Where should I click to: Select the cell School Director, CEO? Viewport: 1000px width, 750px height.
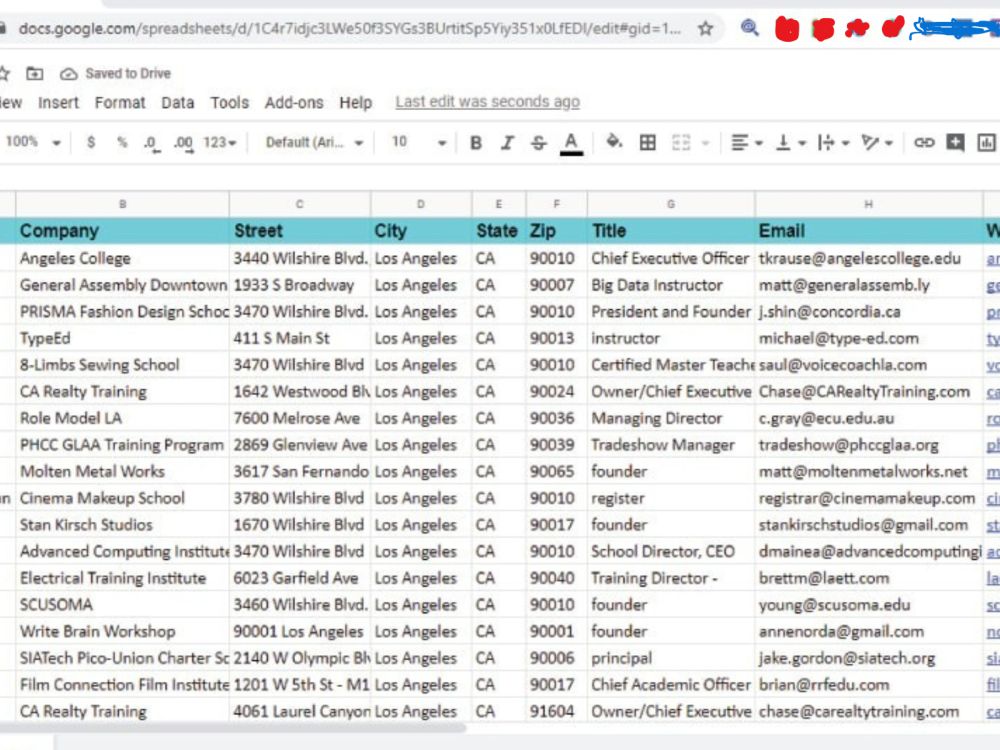671,552
